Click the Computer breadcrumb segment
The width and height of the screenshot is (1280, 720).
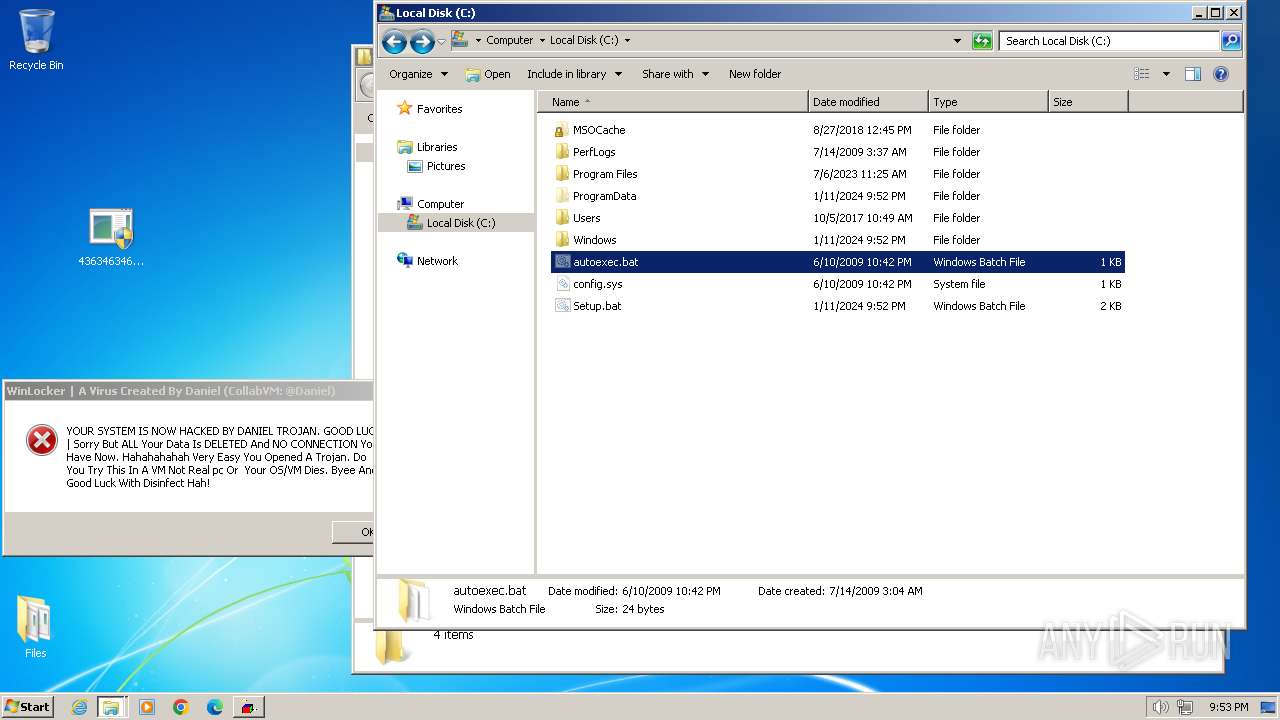point(509,41)
